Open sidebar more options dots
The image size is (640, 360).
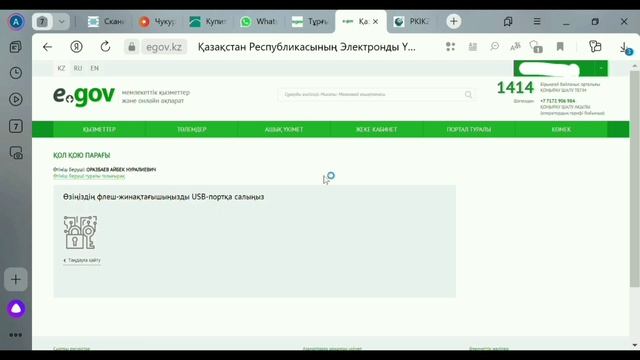[x=16, y=335]
